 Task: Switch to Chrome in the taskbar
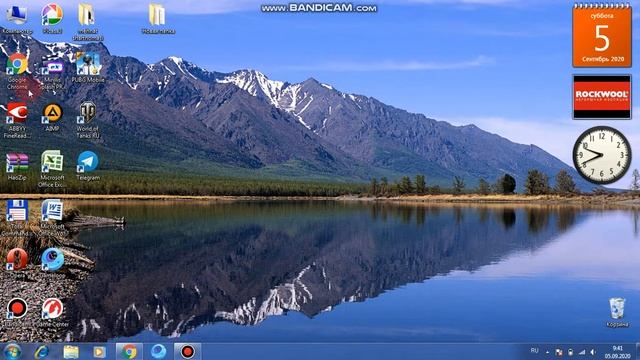point(129,351)
